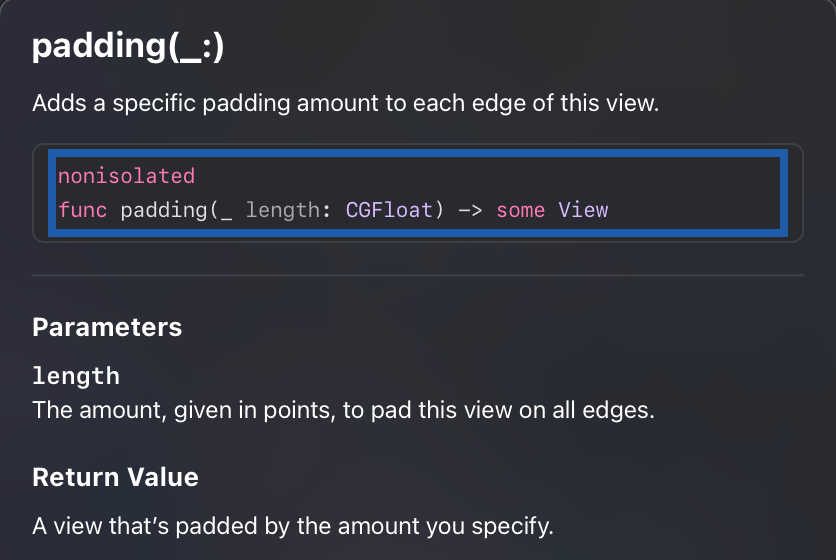Click the length parameter name under Parameters
This screenshot has height=560, width=836.
pyautogui.click(x=76, y=376)
